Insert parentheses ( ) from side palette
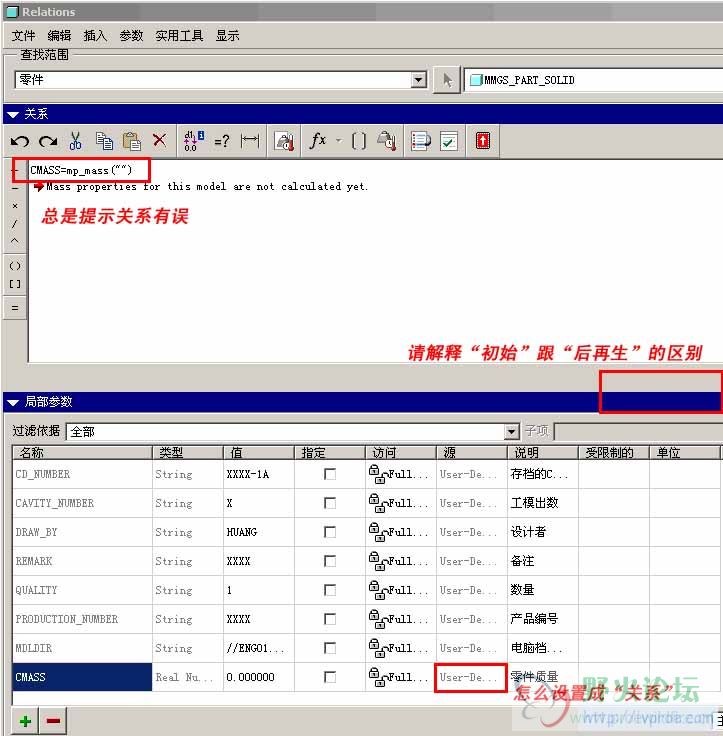 tap(15, 266)
